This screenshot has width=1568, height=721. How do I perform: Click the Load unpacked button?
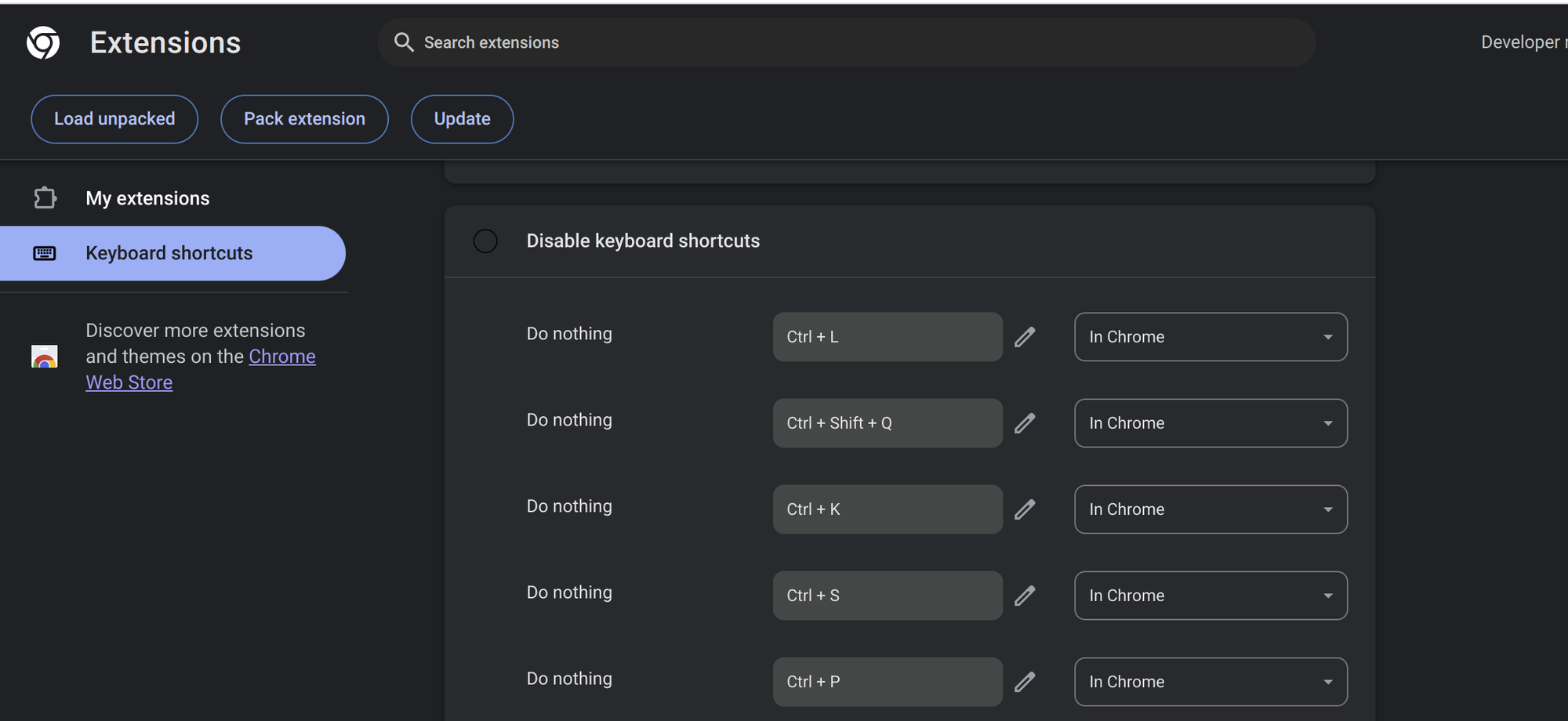tap(114, 119)
